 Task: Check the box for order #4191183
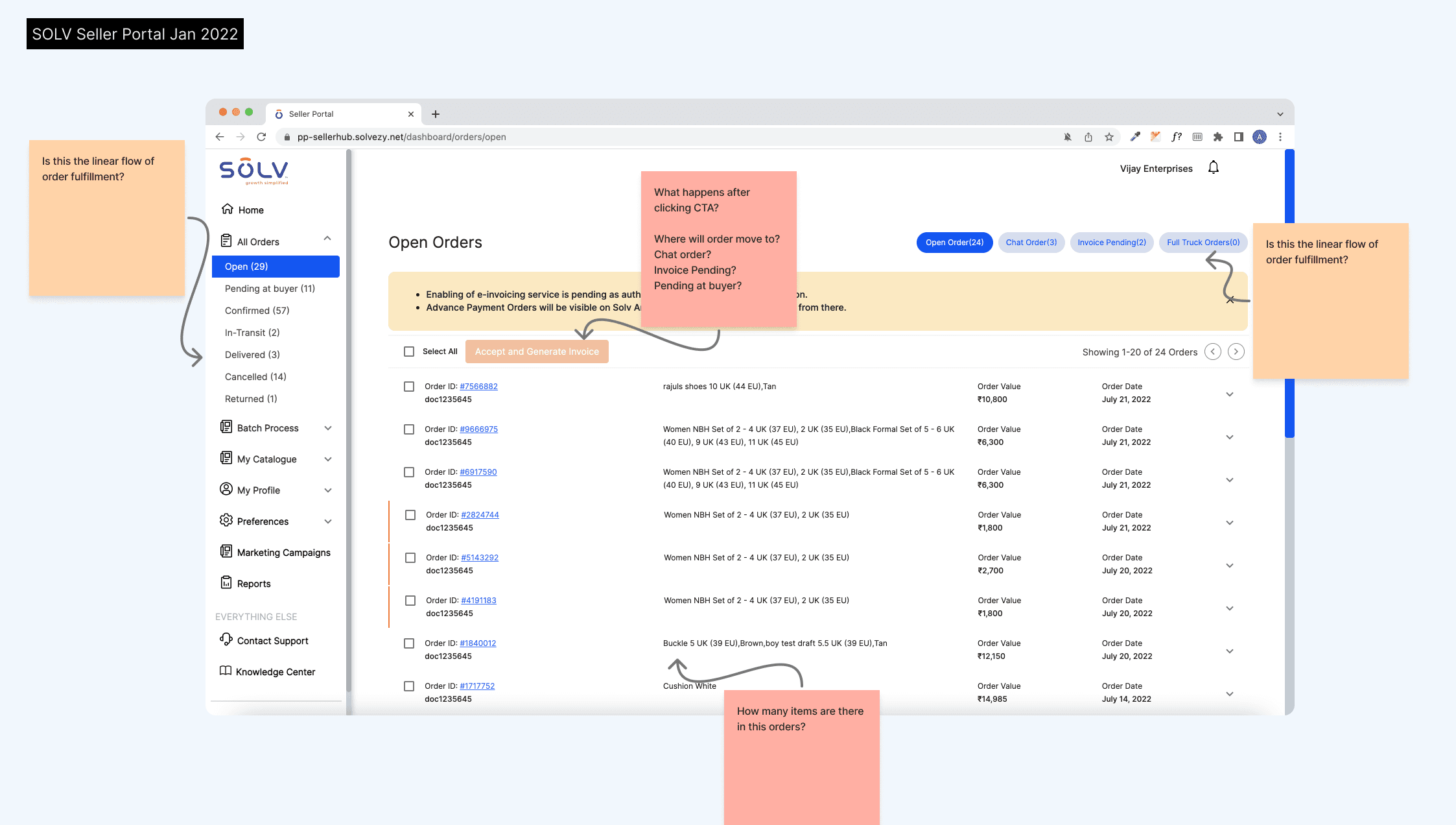[x=410, y=601]
